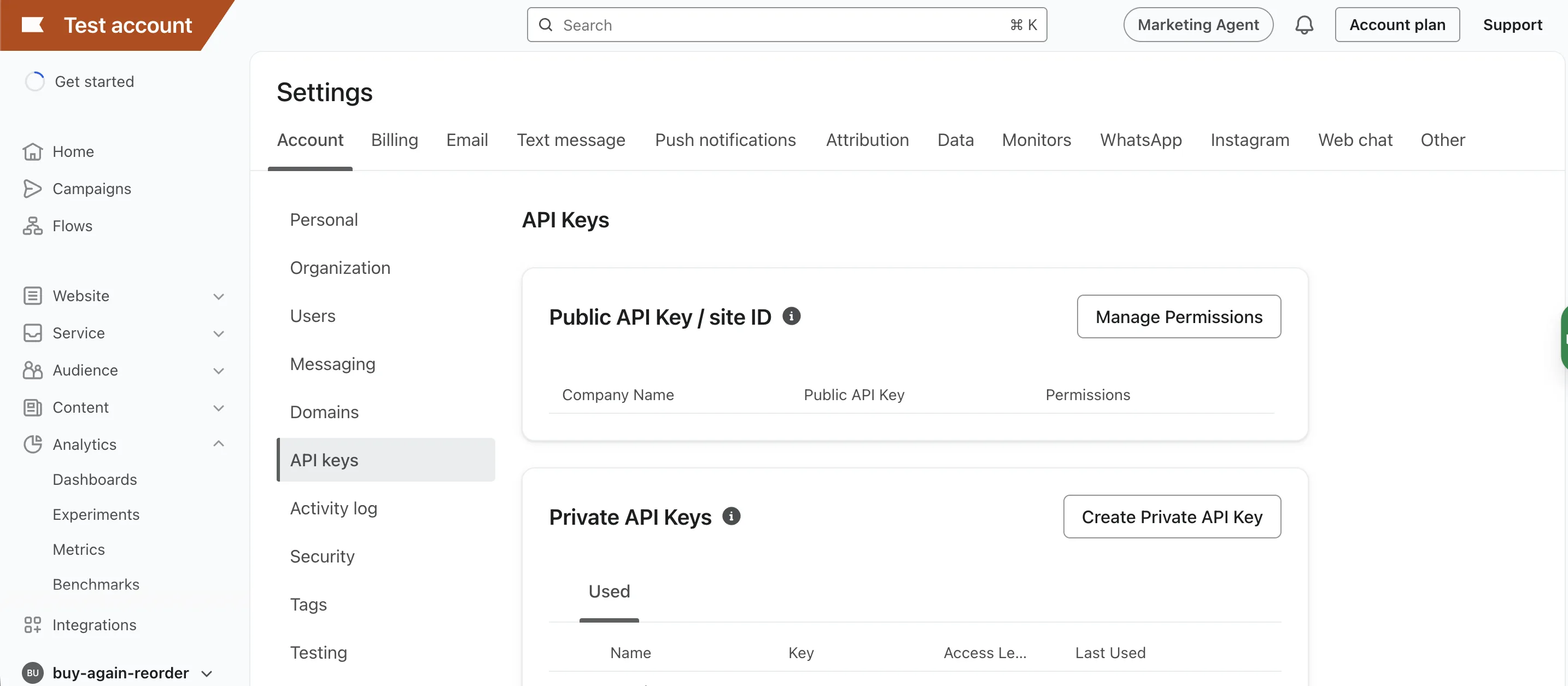The width and height of the screenshot is (1568, 686).
Task: Click the Home house icon
Action: point(32,151)
